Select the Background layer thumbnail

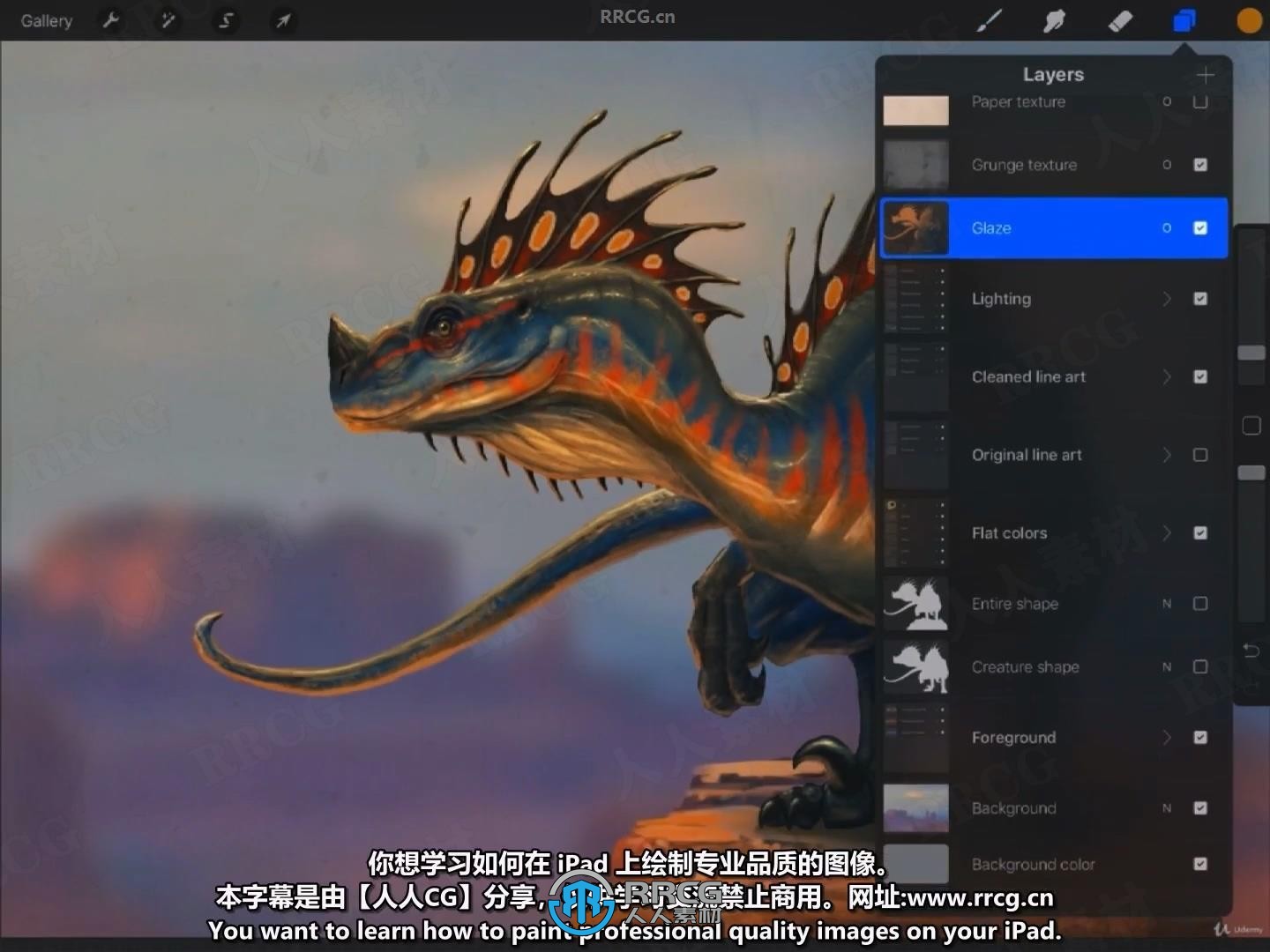916,807
